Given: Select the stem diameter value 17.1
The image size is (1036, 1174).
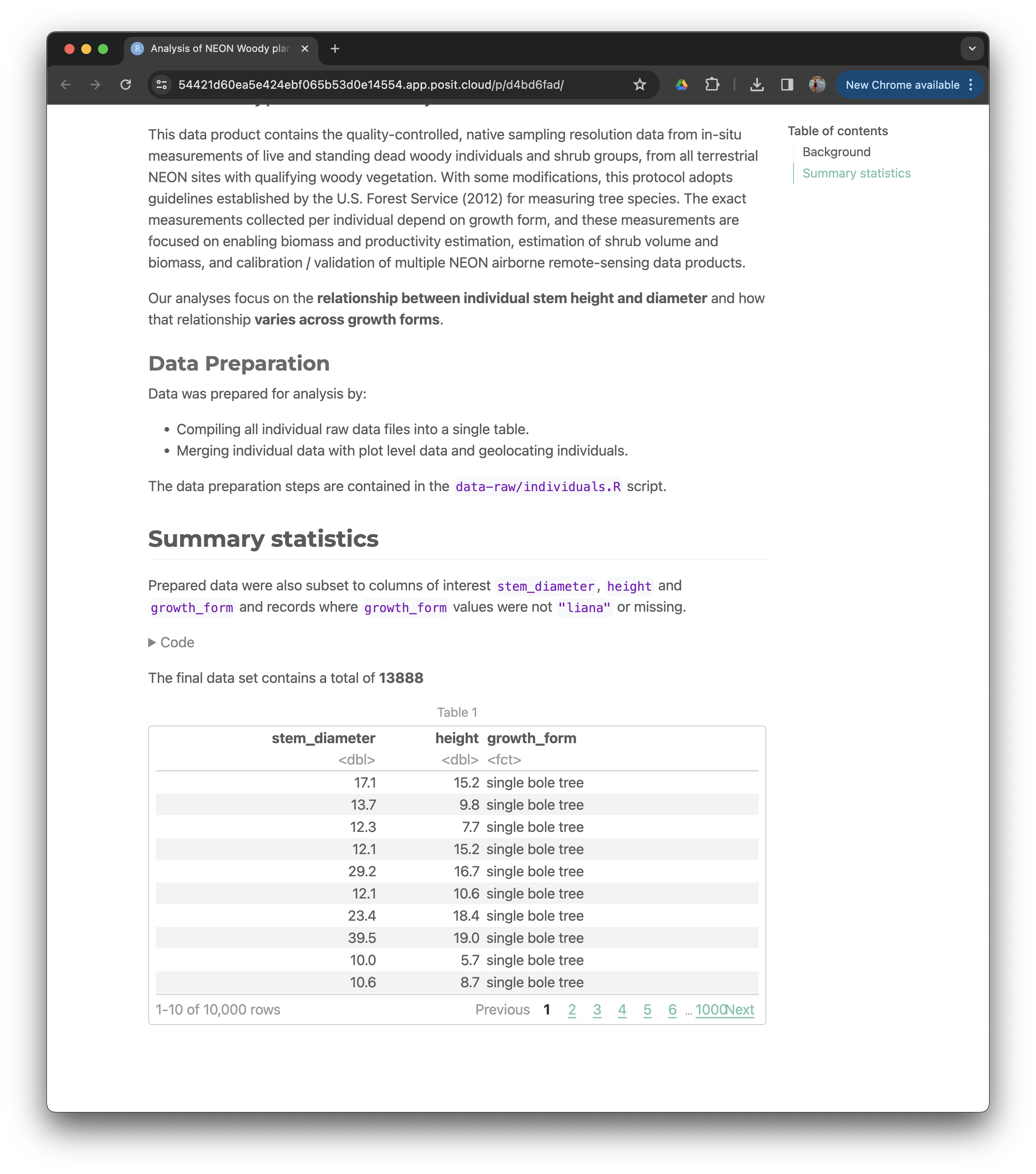Looking at the screenshot, I should pyautogui.click(x=365, y=783).
